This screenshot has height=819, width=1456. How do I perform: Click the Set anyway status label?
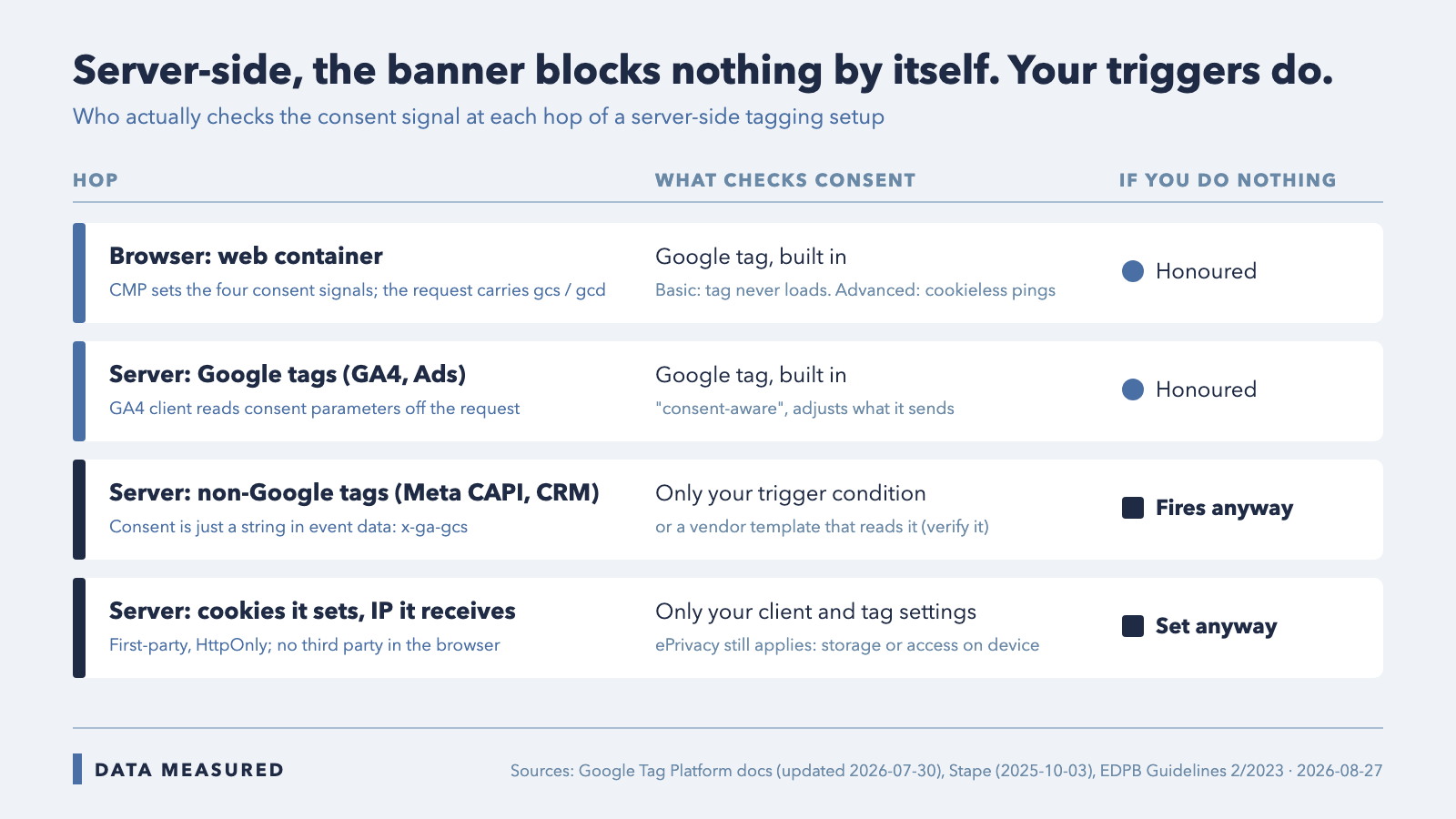(1216, 626)
